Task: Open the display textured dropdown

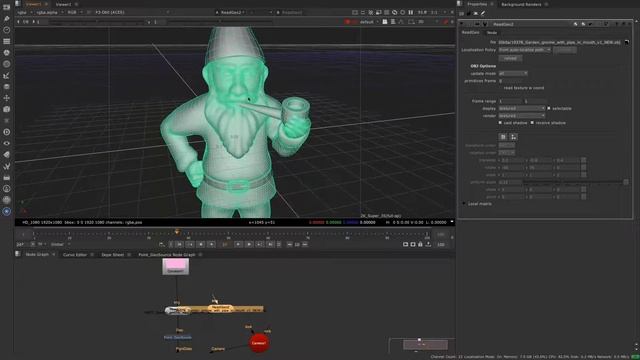Action: [522, 108]
